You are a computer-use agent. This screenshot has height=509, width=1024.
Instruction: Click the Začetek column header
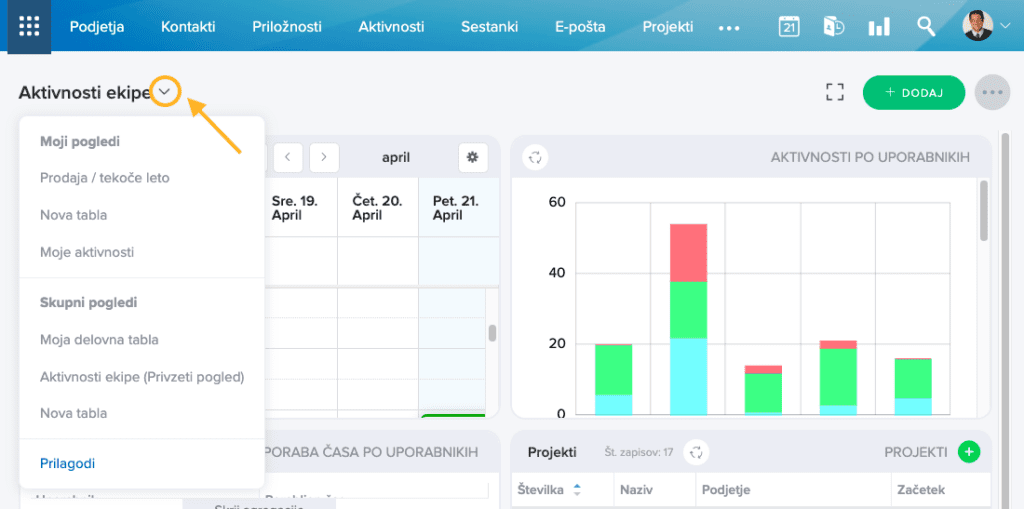pos(921,489)
